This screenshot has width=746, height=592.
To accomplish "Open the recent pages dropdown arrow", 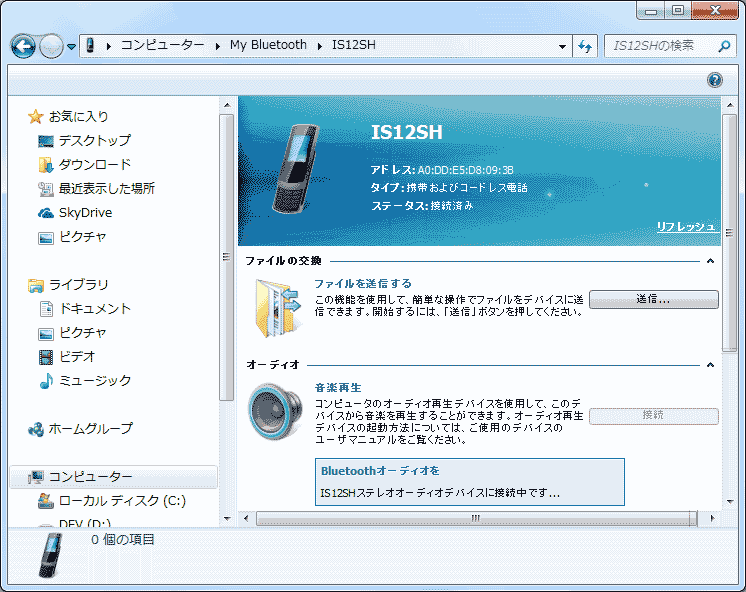I will point(71,47).
